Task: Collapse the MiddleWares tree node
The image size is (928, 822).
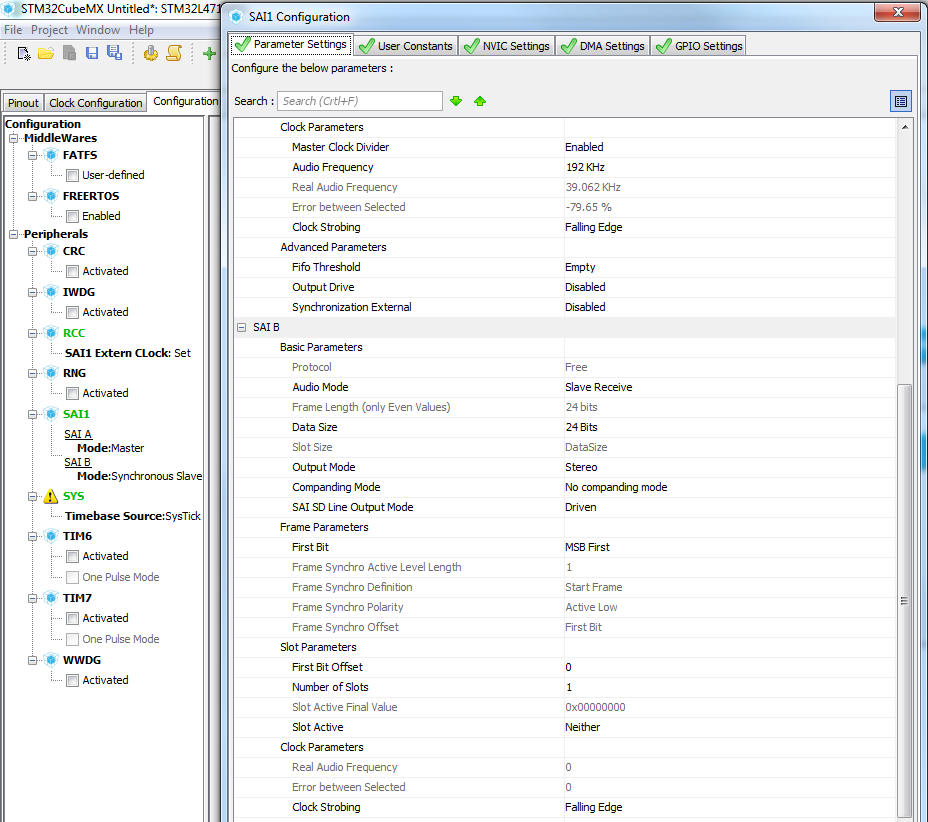Action: coord(13,138)
